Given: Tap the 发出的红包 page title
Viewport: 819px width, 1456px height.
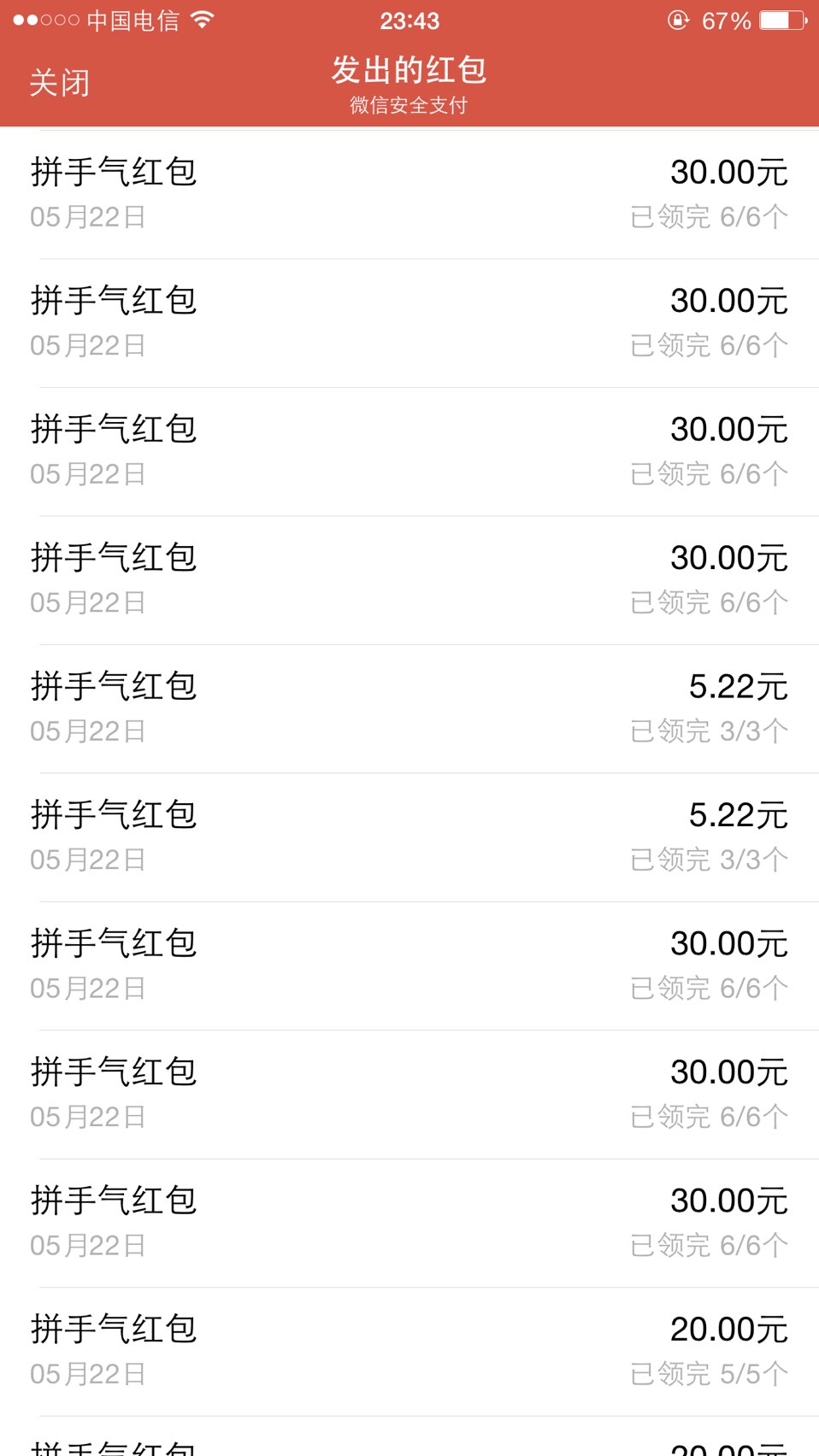Looking at the screenshot, I should [409, 70].
